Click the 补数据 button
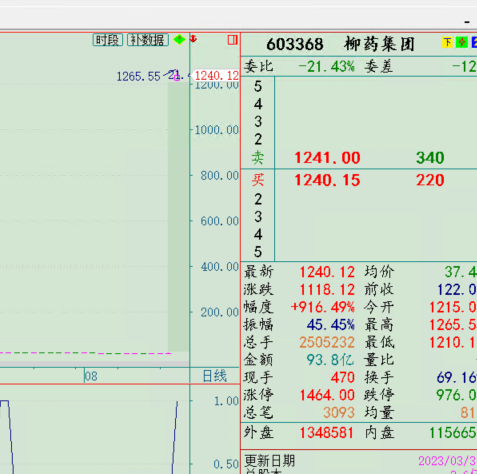This screenshot has height=474, width=477. (148, 40)
